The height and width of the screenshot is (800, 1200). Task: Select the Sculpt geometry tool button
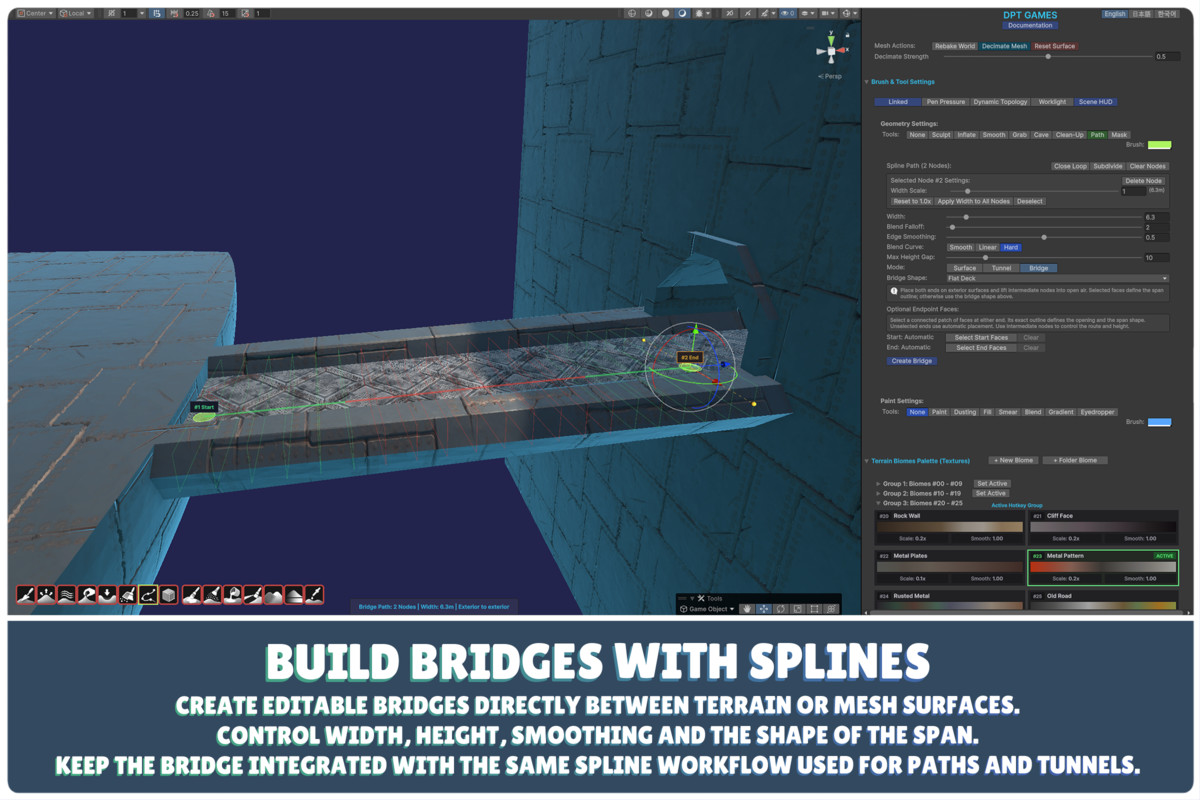[x=941, y=134]
